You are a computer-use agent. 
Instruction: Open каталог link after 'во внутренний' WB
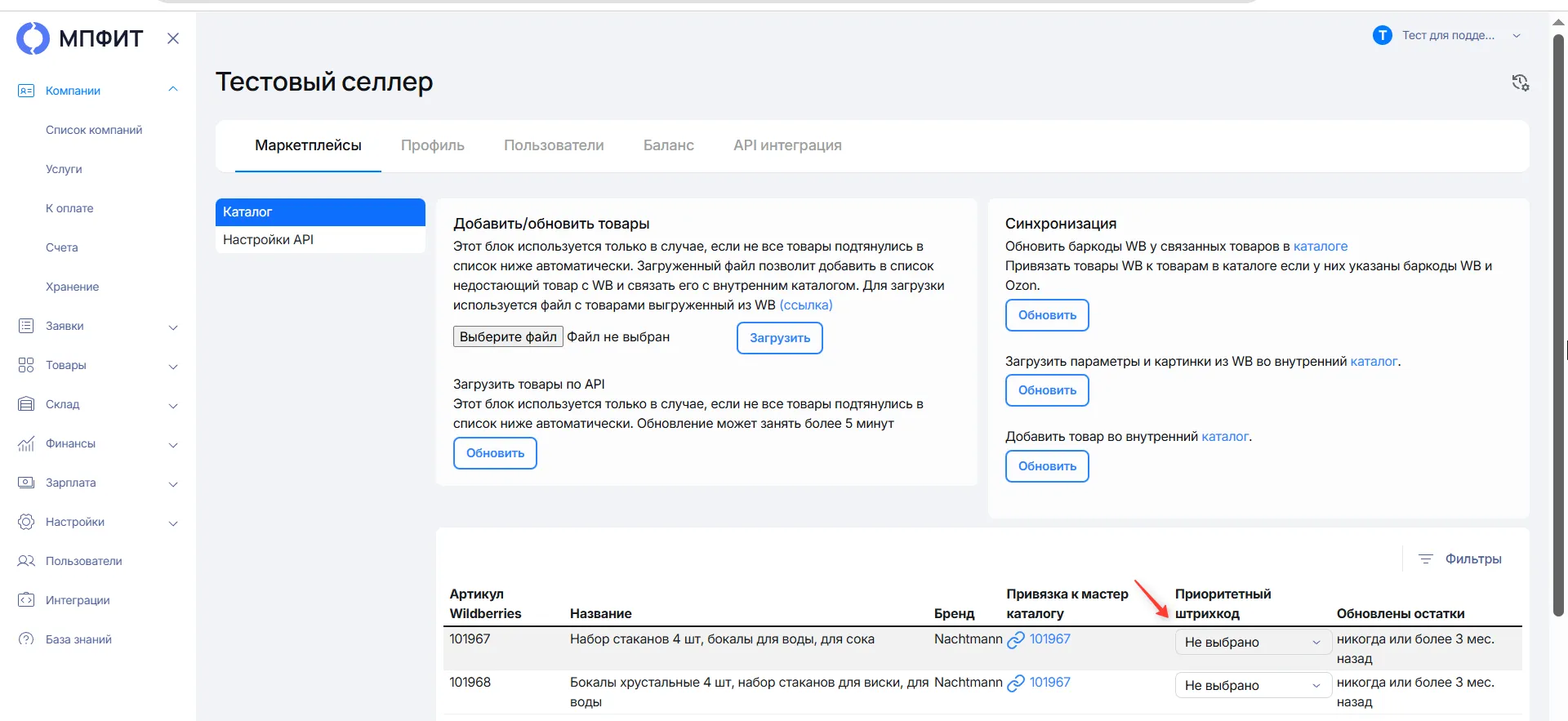click(1374, 361)
